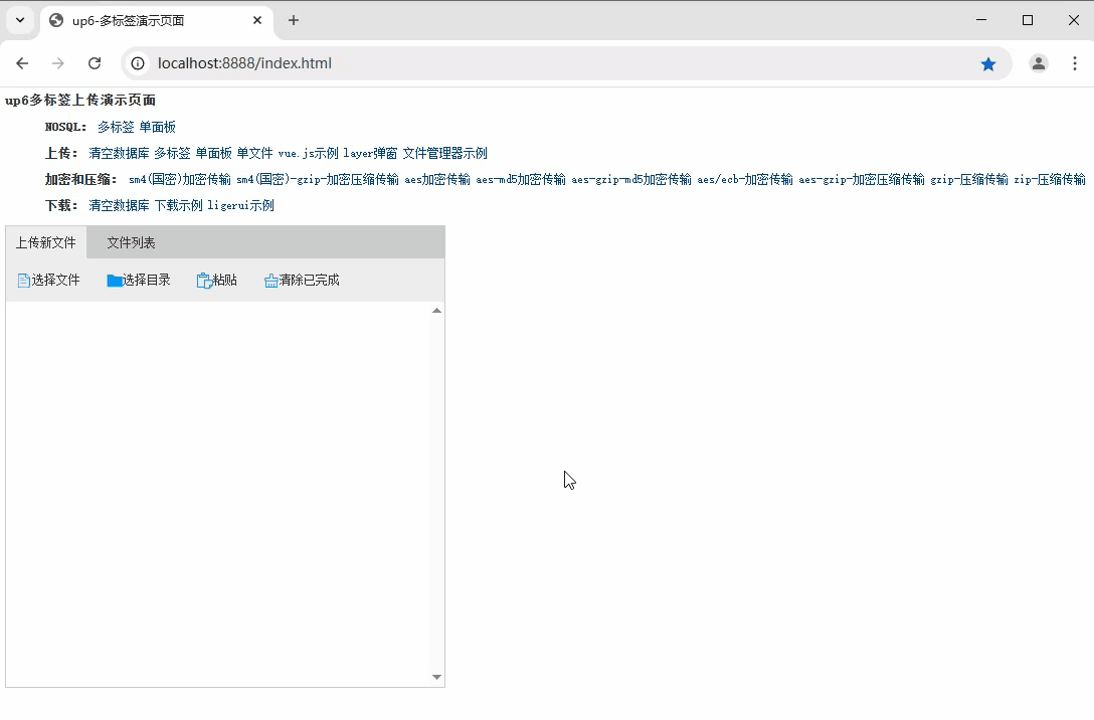This screenshot has height=720, width=1094.
Task: Click the 清除已完成 clear completed icon
Action: tap(271, 280)
